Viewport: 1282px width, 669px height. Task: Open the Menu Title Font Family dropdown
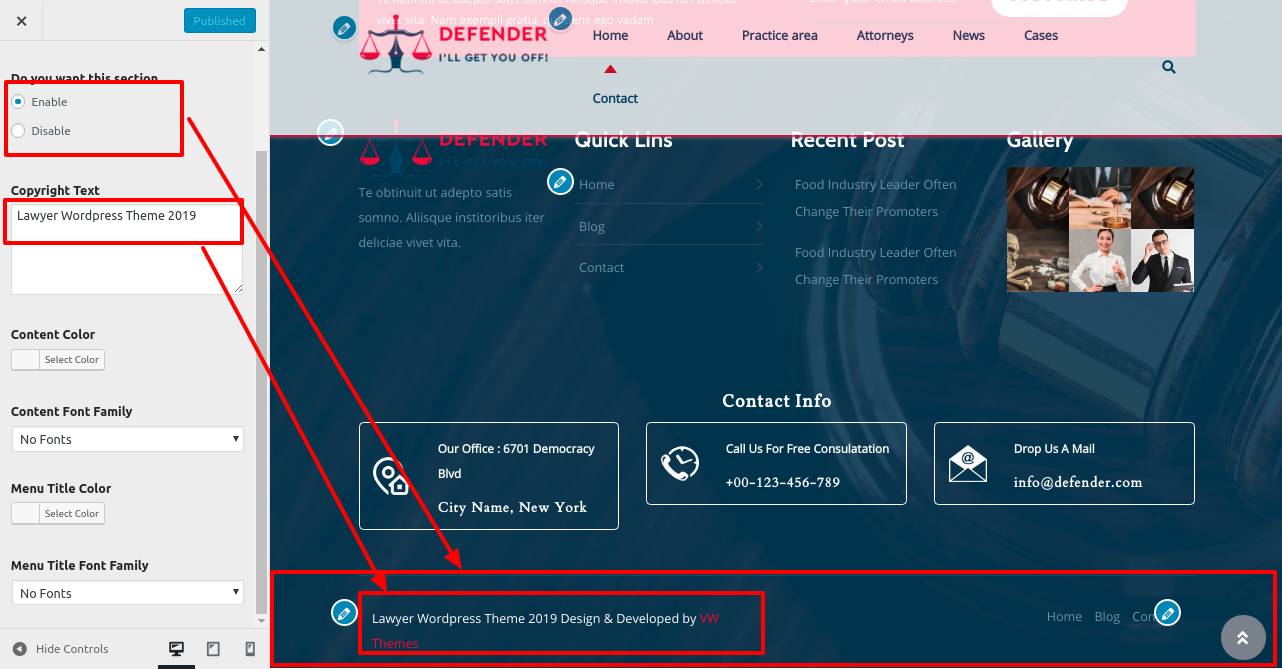point(127,593)
